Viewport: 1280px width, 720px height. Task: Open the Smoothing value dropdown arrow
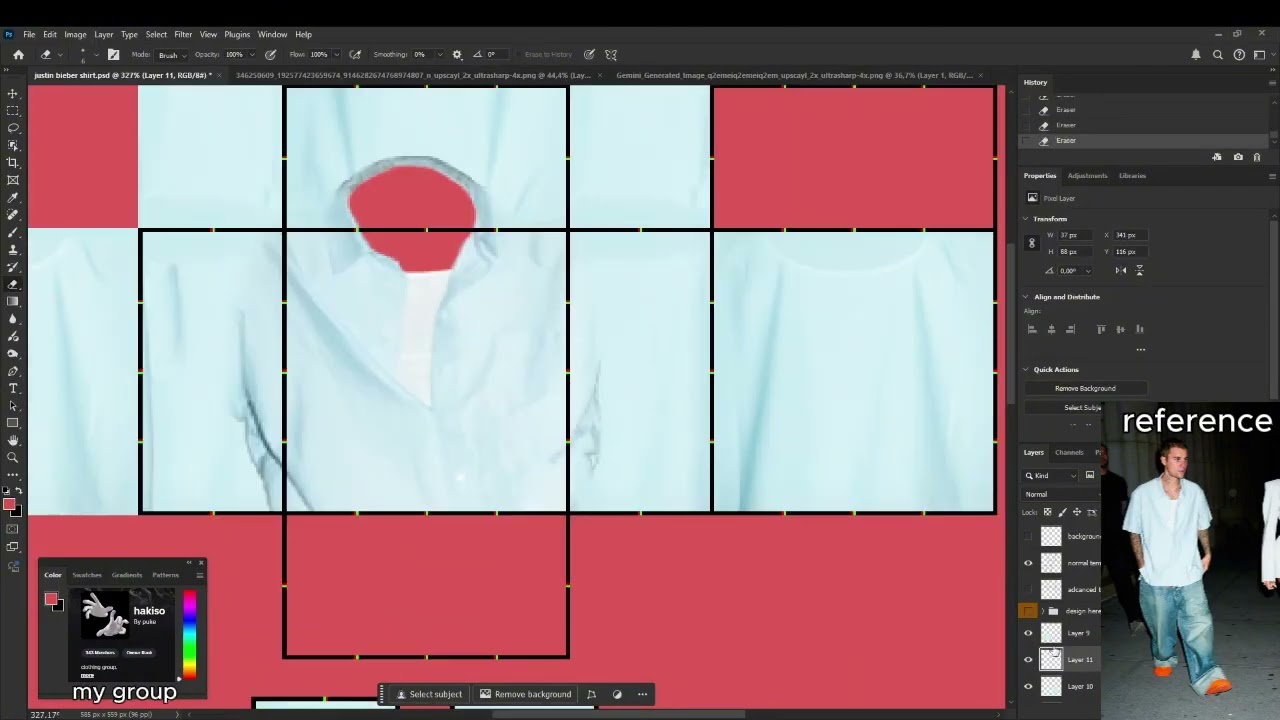tap(438, 55)
